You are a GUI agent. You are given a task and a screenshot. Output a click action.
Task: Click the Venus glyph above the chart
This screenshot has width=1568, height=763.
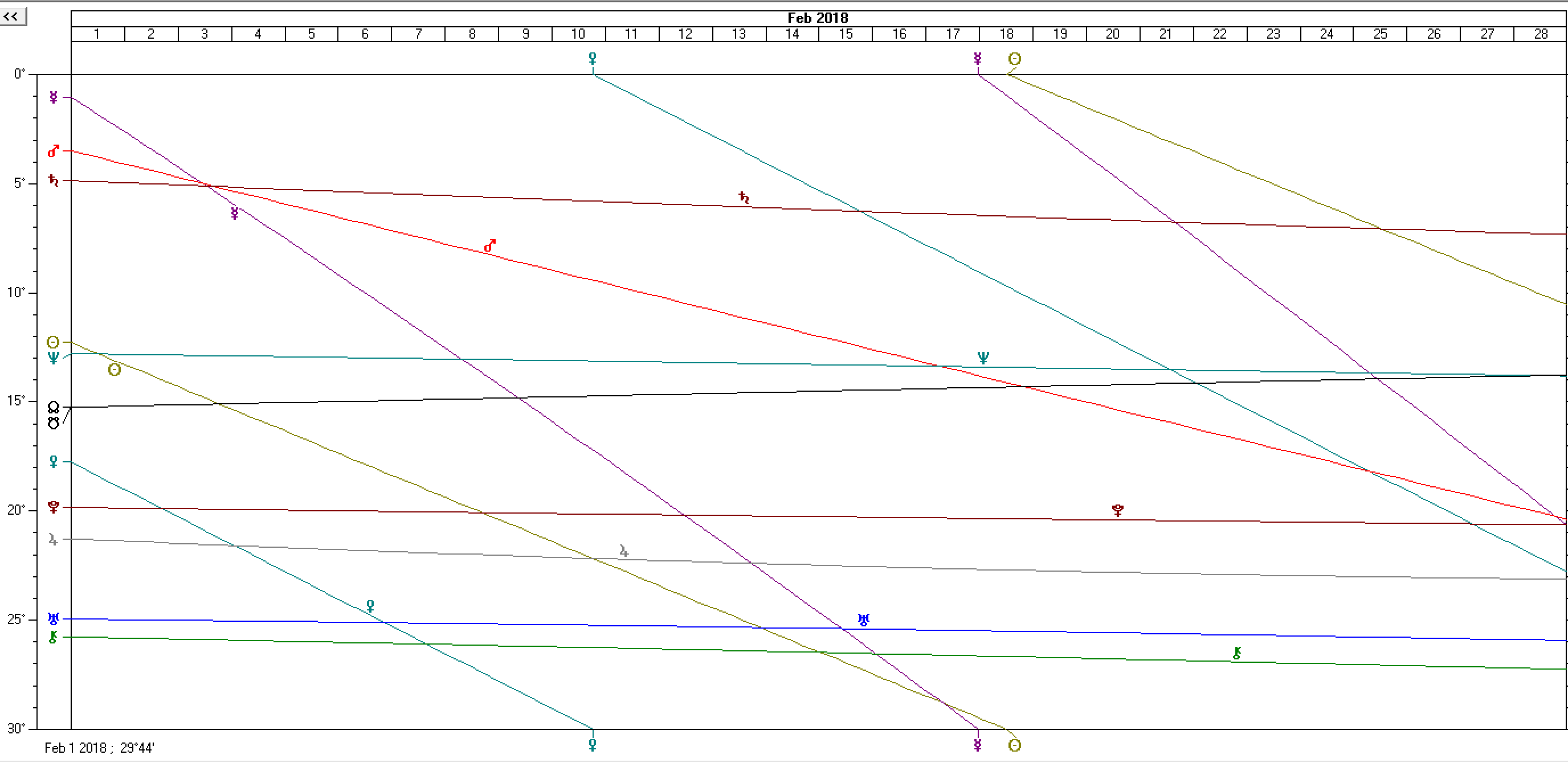[x=592, y=59]
